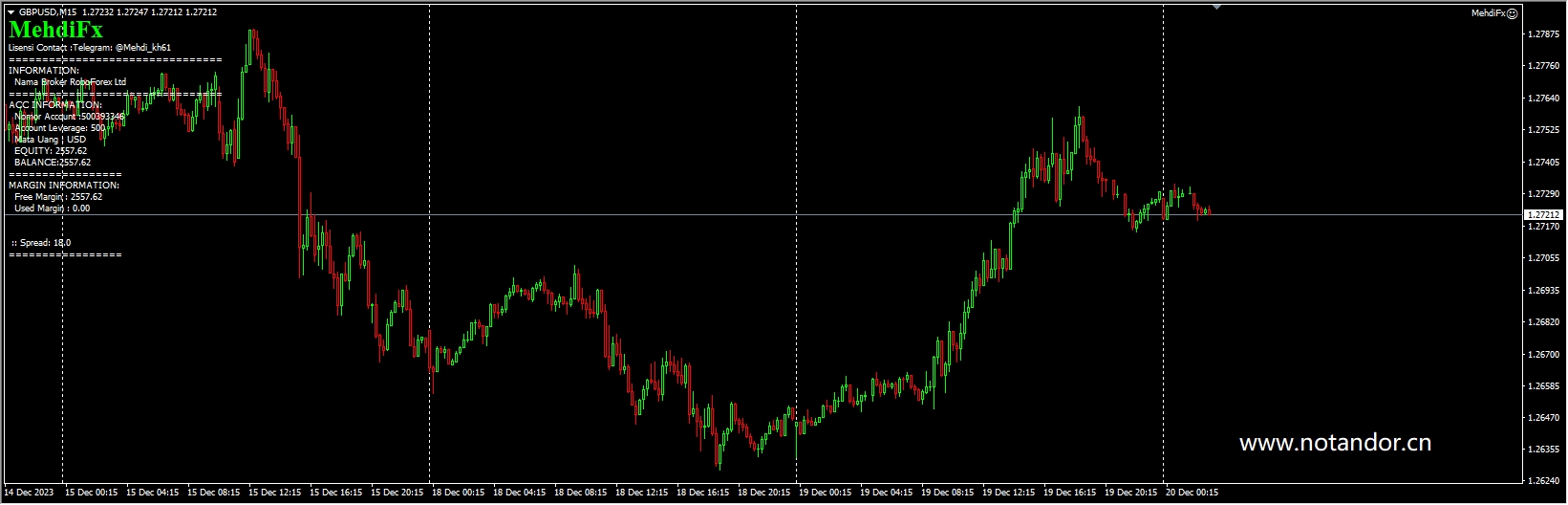Click the Nomor Account 500393346 line

click(69, 117)
